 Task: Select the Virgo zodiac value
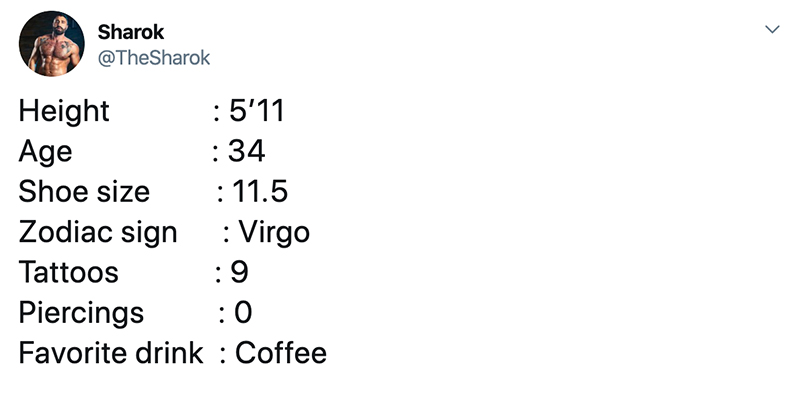point(274,232)
